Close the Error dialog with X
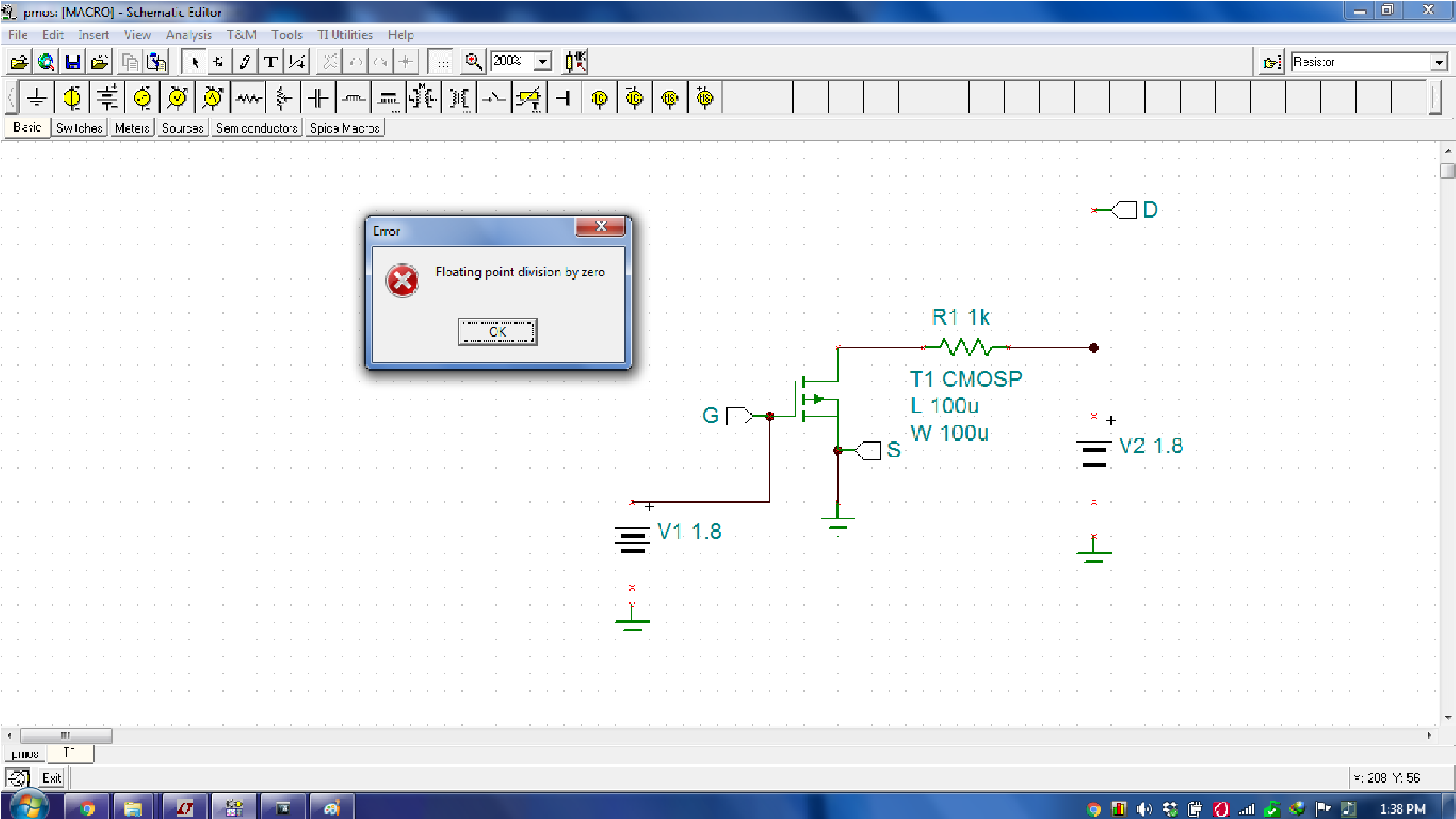Screen dimensions: 1456x819 point(601,226)
